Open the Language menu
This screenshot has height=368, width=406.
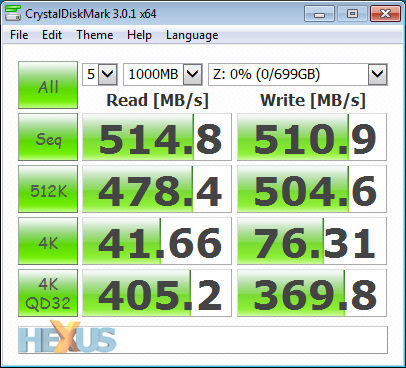[192, 35]
